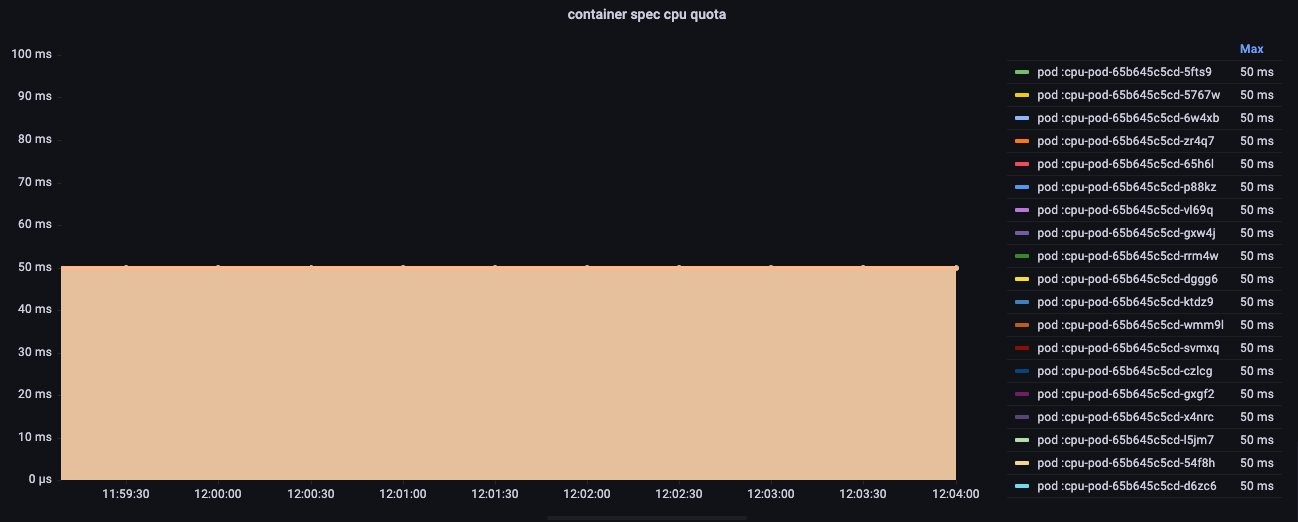
Task: Click the dark magenta swatch for pod gxgf2
Action: coord(1022,394)
